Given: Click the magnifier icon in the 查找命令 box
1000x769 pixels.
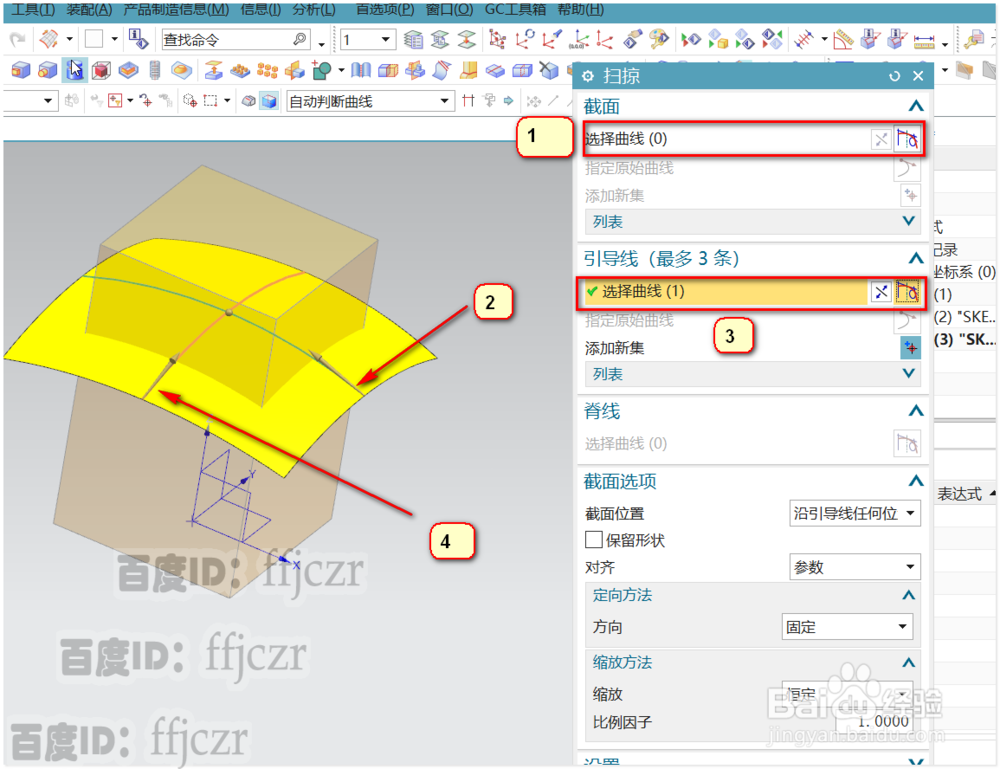Looking at the screenshot, I should pyautogui.click(x=298, y=37).
